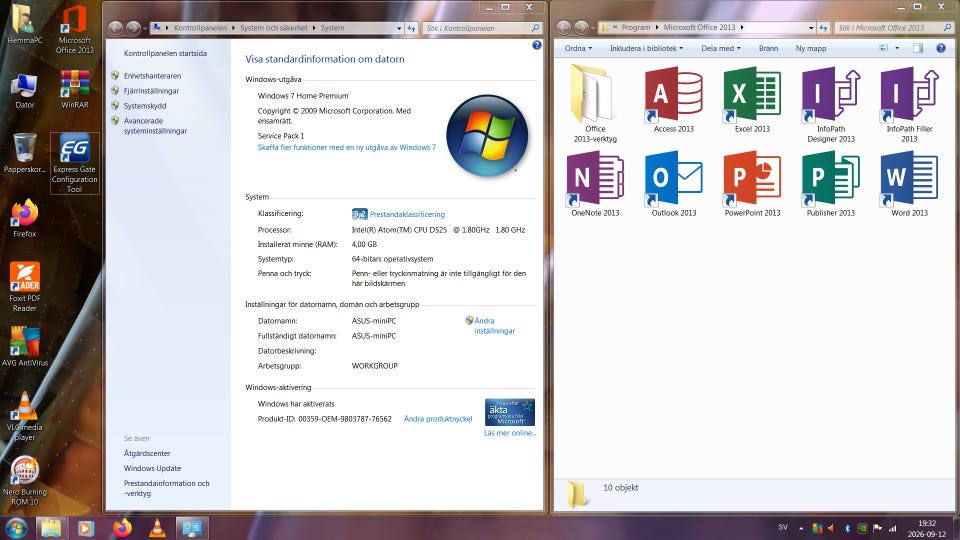Open Express Gate Configuration Tool desktop icon
This screenshot has height=540, width=960.
click(75, 163)
